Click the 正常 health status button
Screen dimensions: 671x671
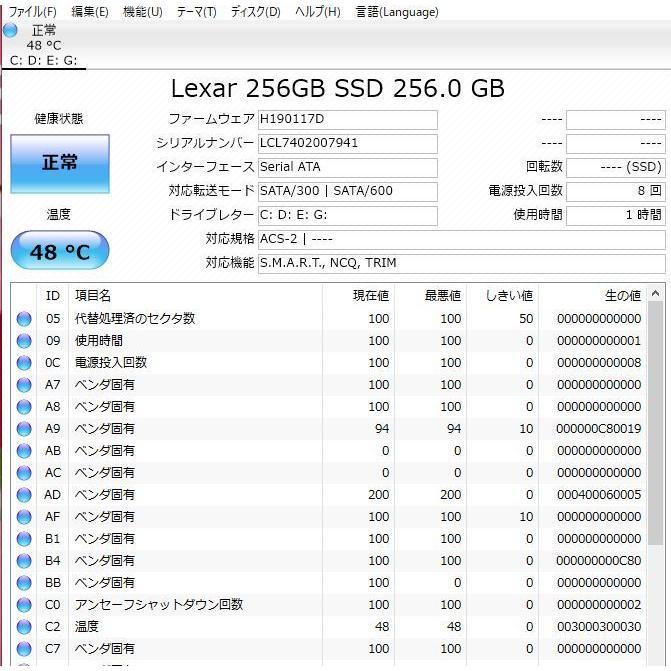tap(60, 164)
